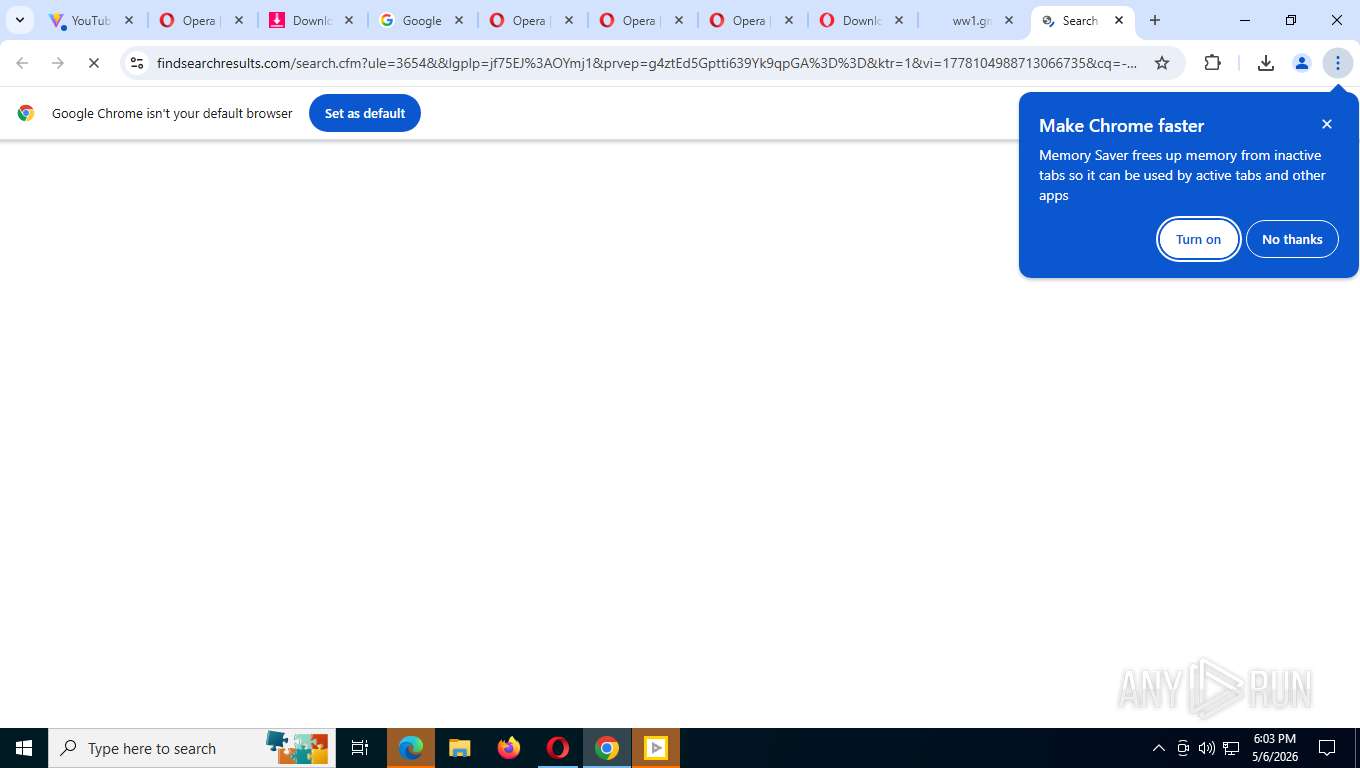Switch to the ww1.gr tab
The width and height of the screenshot is (1360, 768).
pos(972,20)
